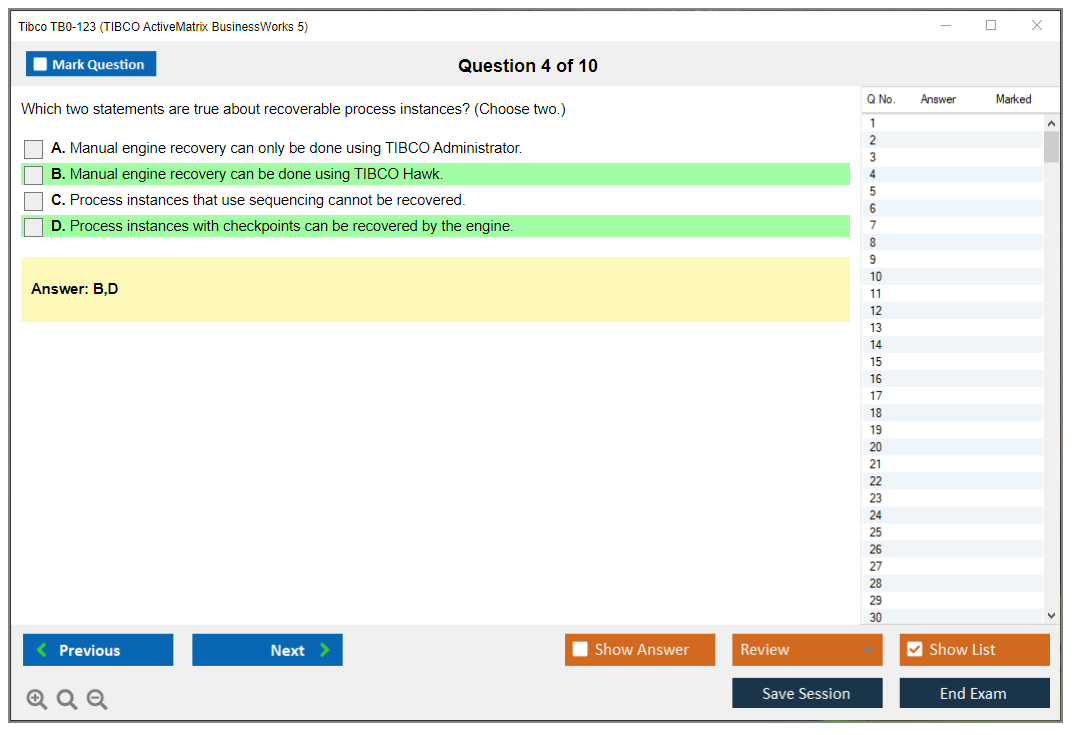Click the zoom out magnifier icon
Image resolution: width=1075 pixels, height=735 pixels.
click(x=97, y=700)
